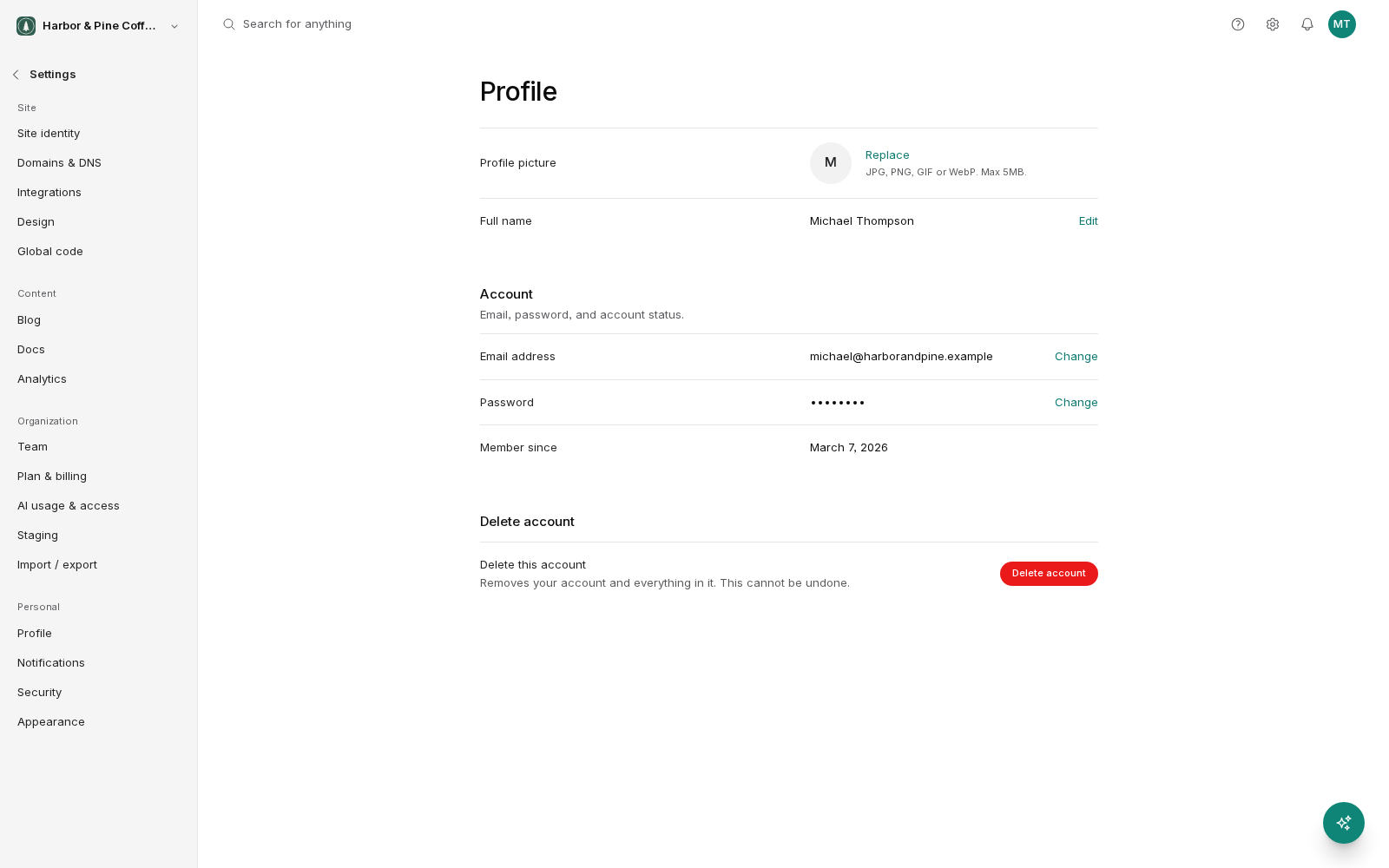Click the Settings header label

(53, 75)
